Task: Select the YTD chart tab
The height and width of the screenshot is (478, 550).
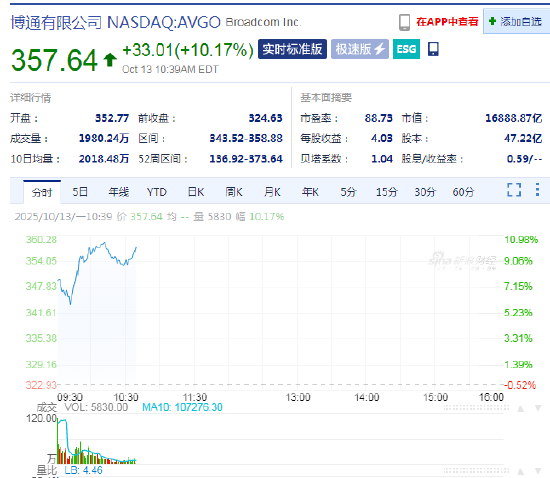Action: (156, 192)
